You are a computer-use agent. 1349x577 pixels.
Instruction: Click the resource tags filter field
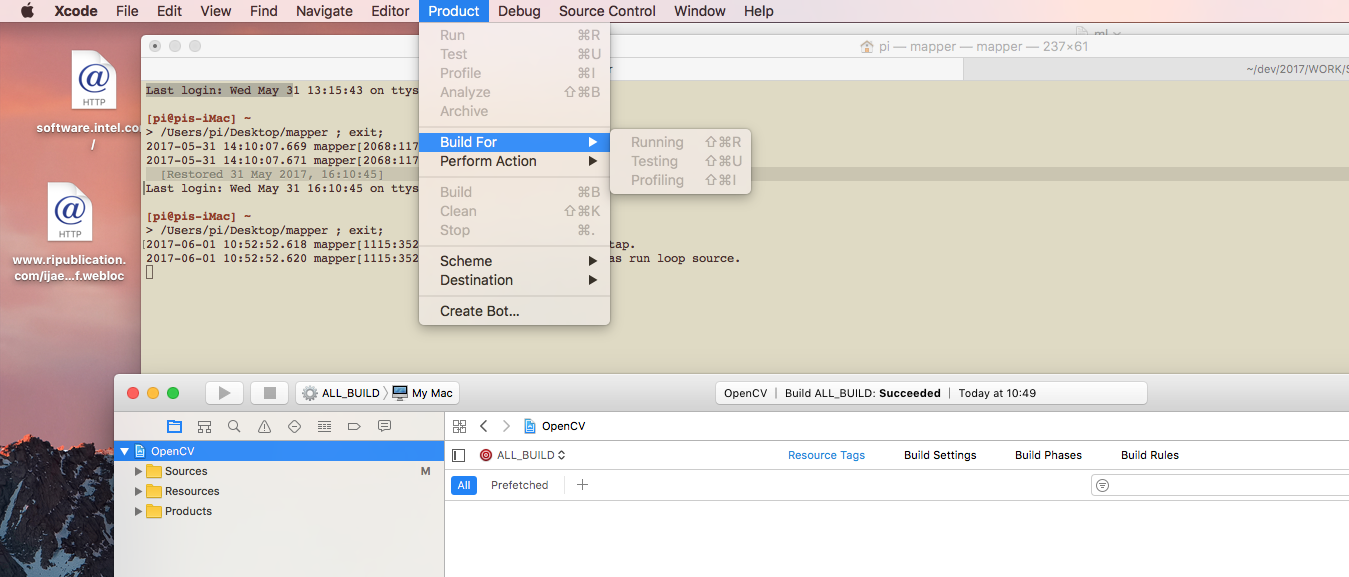click(x=1220, y=485)
